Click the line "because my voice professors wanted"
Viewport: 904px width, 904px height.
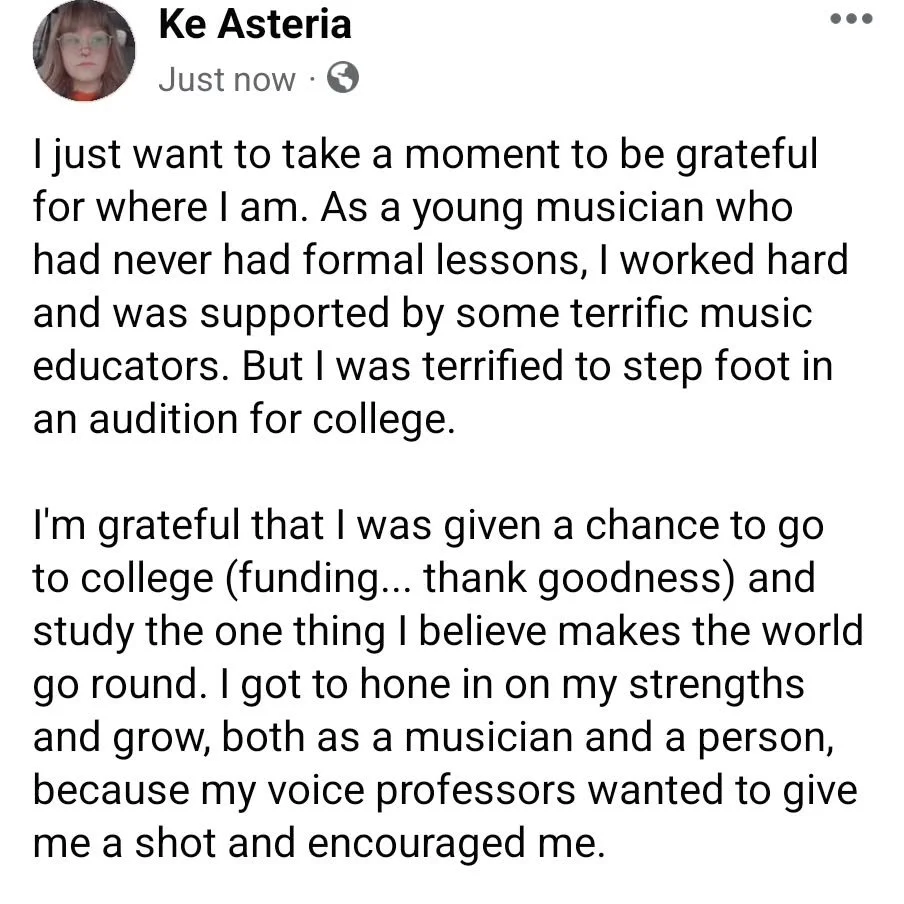click(445, 789)
